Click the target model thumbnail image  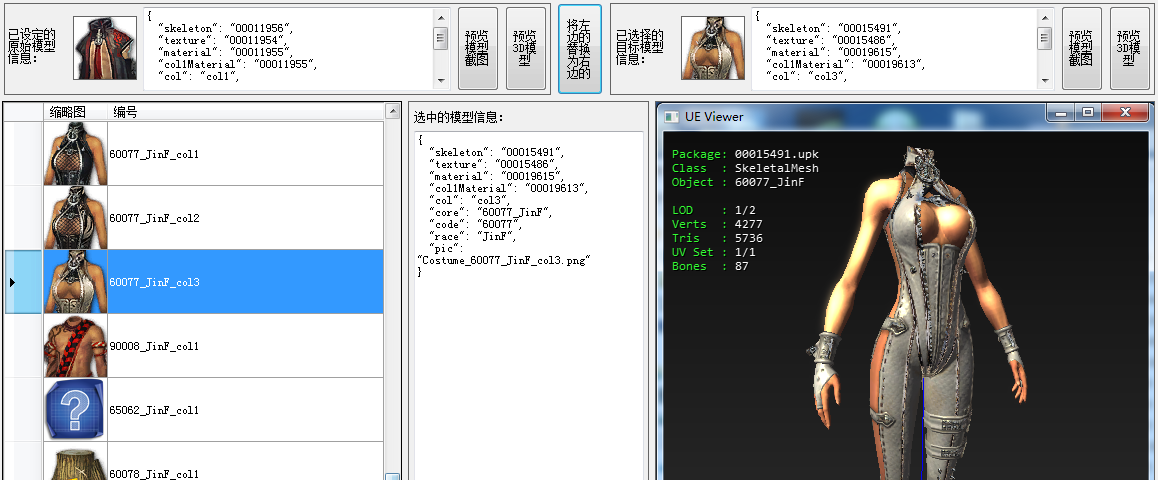click(713, 48)
